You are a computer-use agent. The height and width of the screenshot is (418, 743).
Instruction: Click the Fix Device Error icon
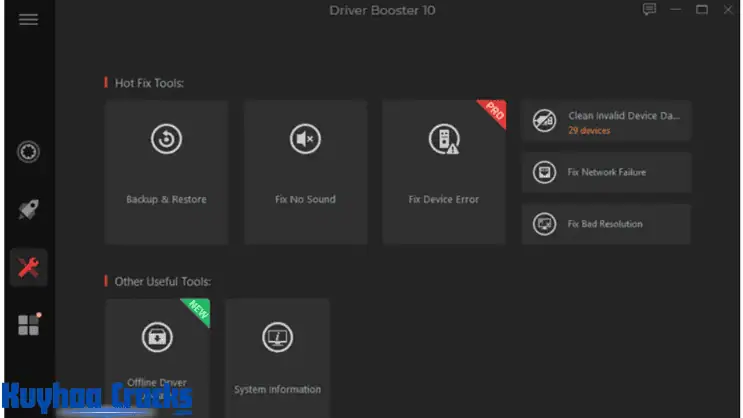coord(443,140)
